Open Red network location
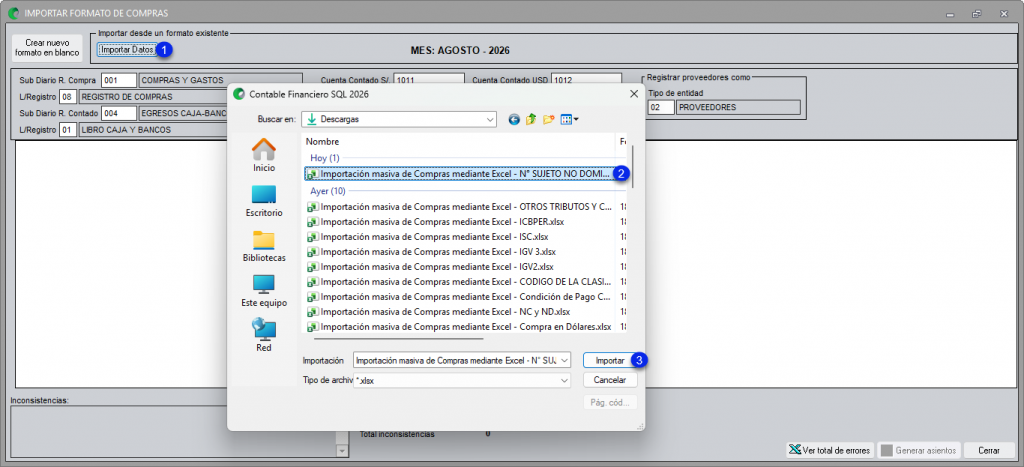 click(x=264, y=336)
